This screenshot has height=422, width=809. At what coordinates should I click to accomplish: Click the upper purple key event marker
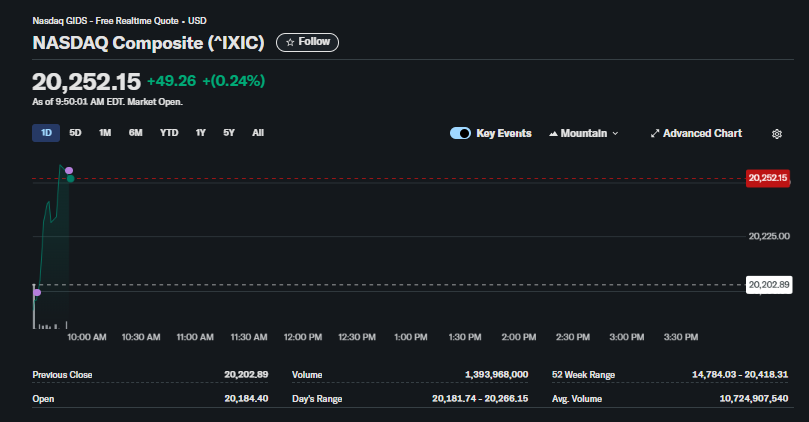click(x=69, y=170)
